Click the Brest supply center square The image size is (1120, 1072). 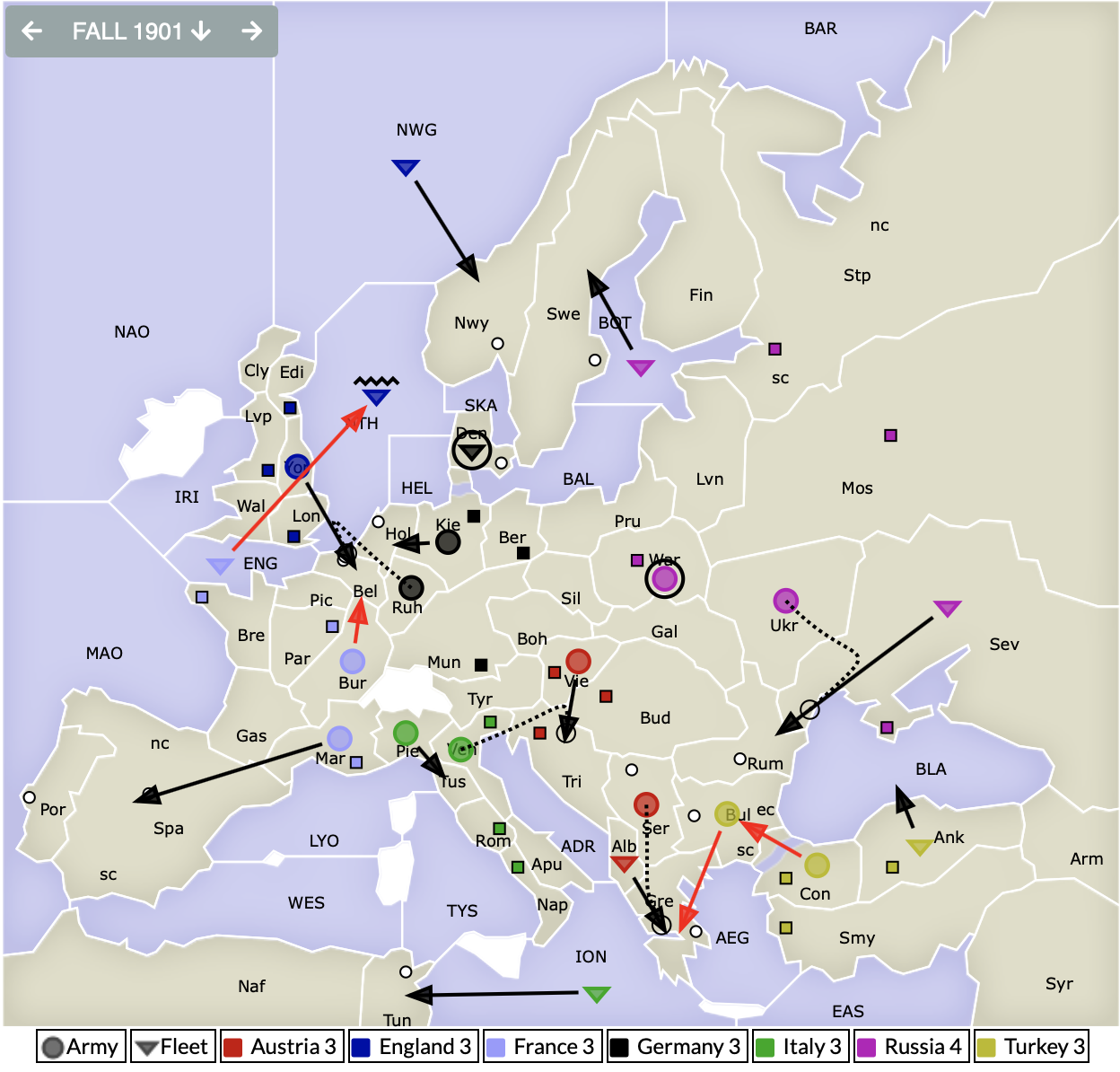pyautogui.click(x=202, y=597)
